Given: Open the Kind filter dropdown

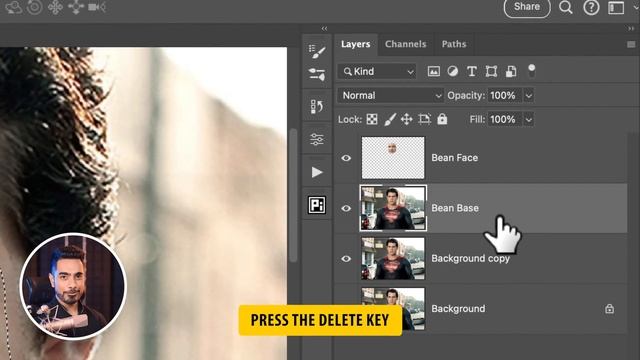Looking at the screenshot, I should coord(377,71).
